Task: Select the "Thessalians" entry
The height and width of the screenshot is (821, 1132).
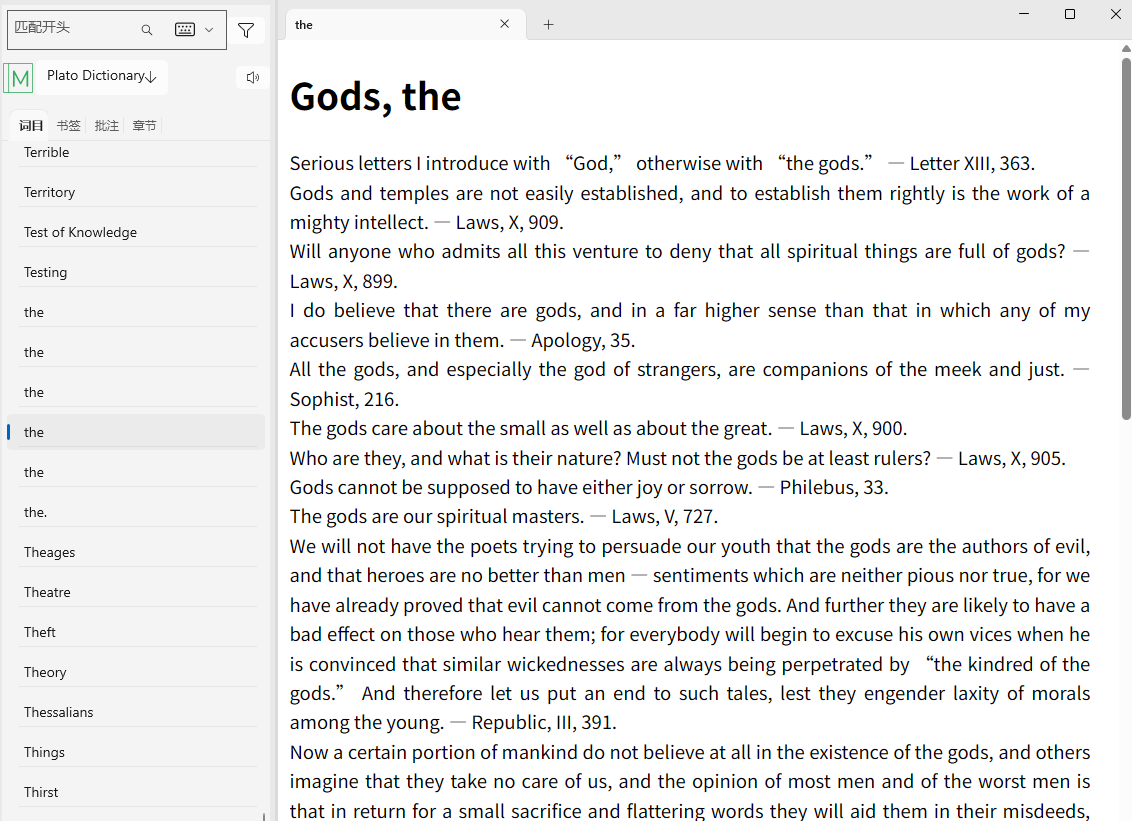Action: [x=58, y=711]
